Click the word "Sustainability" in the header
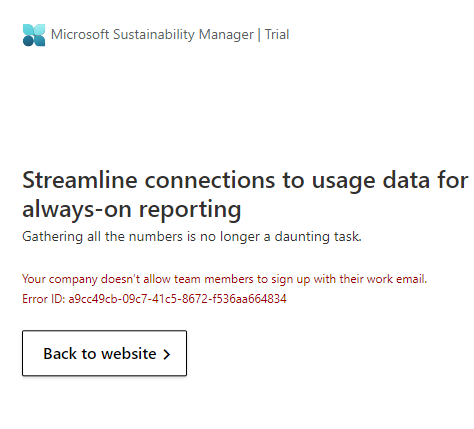474x429 pixels. point(154,35)
